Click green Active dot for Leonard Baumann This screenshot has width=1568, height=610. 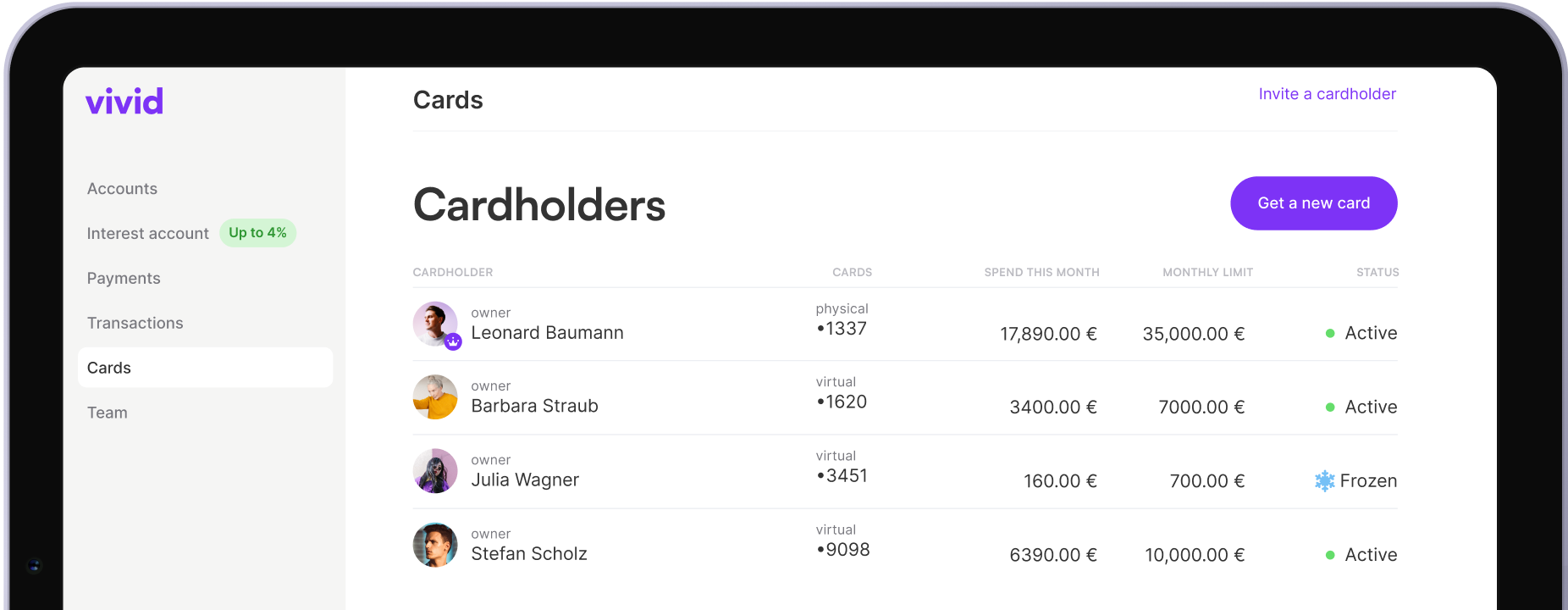pos(1330,334)
